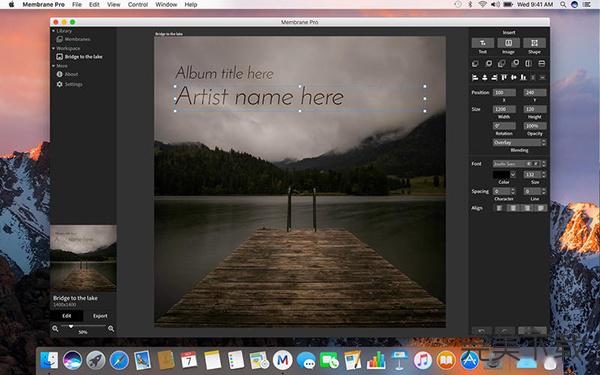Zoom out using left magnifier icon
600x375 pixels.
(x=55, y=329)
